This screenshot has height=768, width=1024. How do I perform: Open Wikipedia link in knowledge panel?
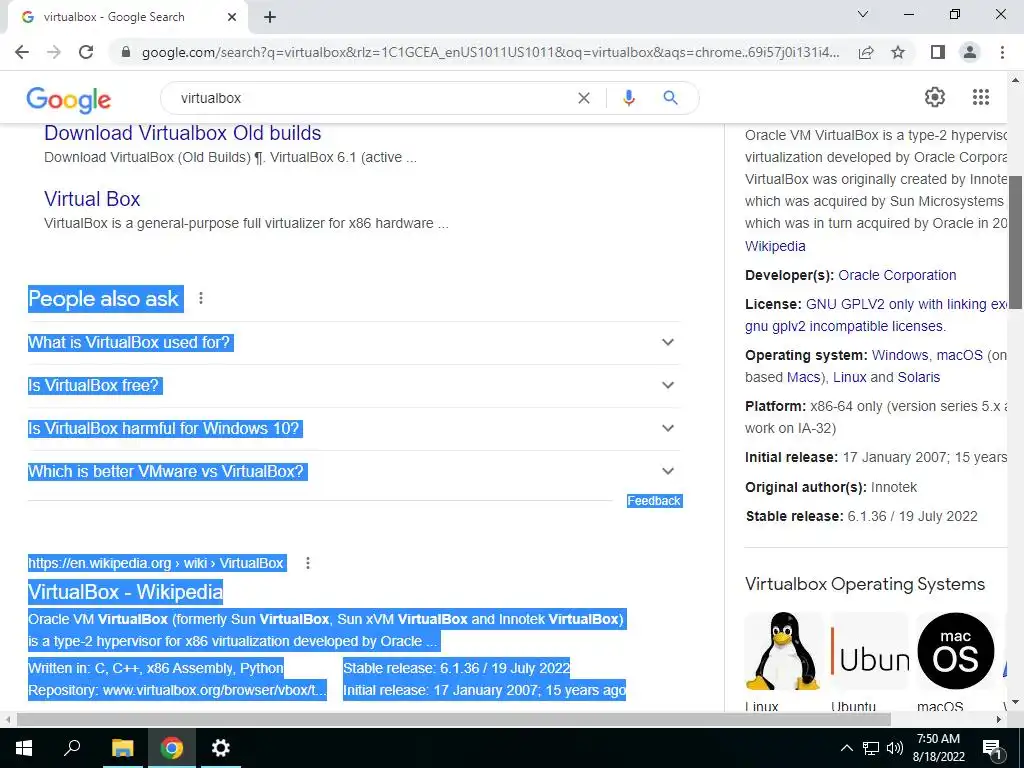775,246
